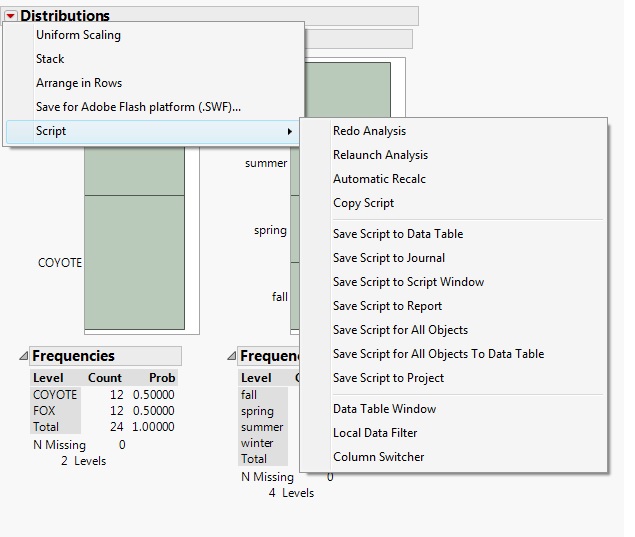Screen dimensions: 635x537
Task: Toggle Arrange in Rows option
Action: (x=79, y=83)
